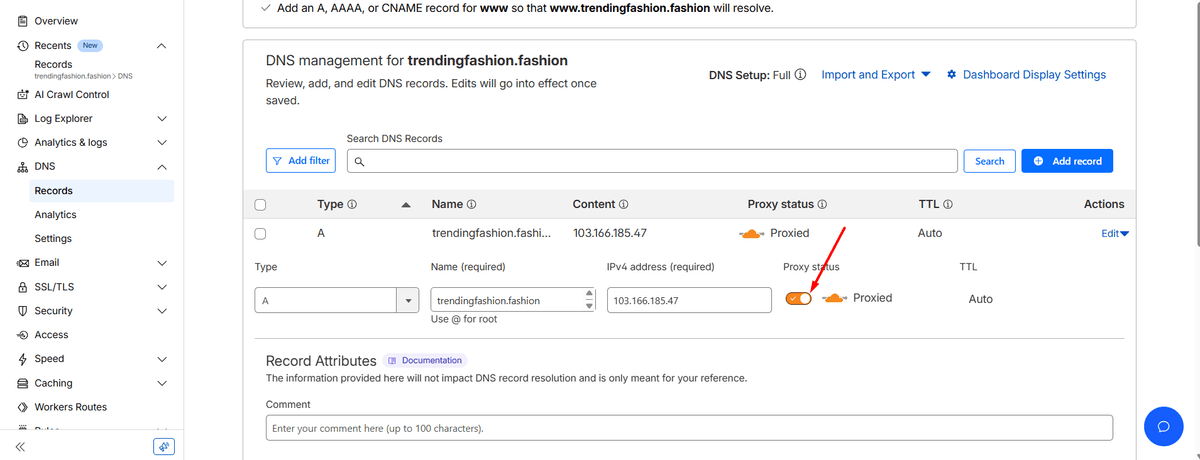Collapse sidebar with double chevron icon
The image size is (1200, 460).
20,446
